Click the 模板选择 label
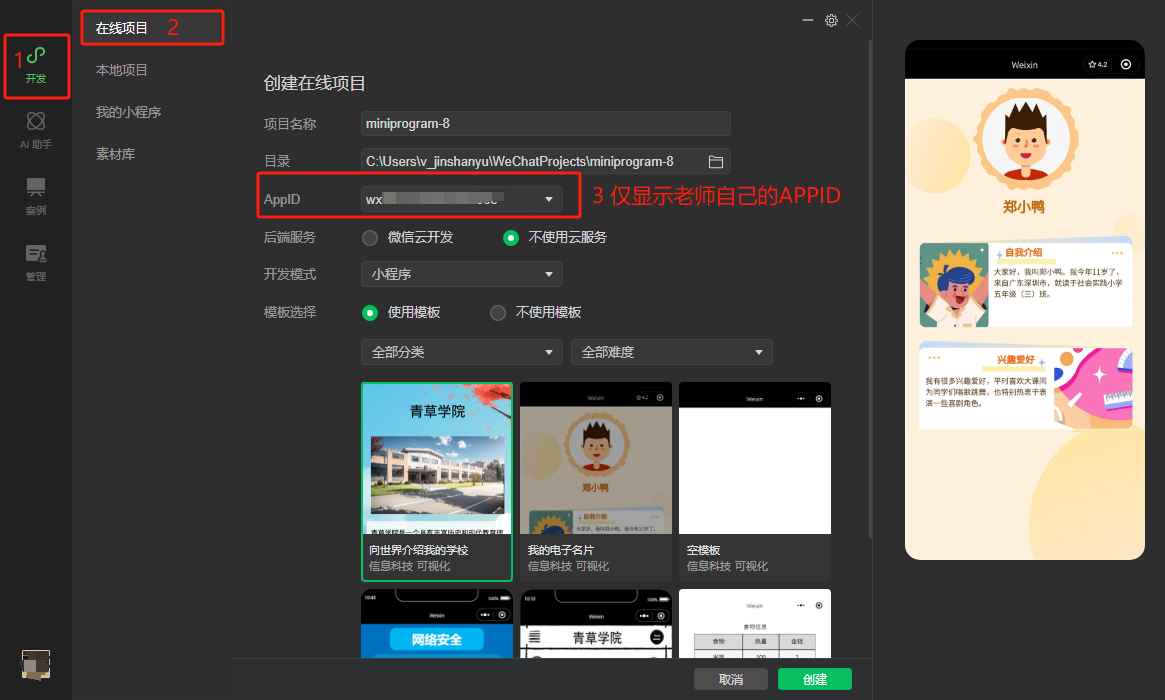This screenshot has width=1165, height=700. tap(290, 313)
